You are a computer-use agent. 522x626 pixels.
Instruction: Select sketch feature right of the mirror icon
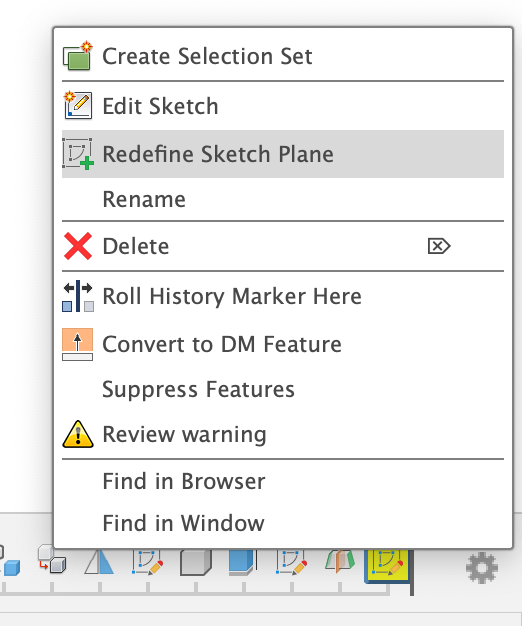[148, 562]
